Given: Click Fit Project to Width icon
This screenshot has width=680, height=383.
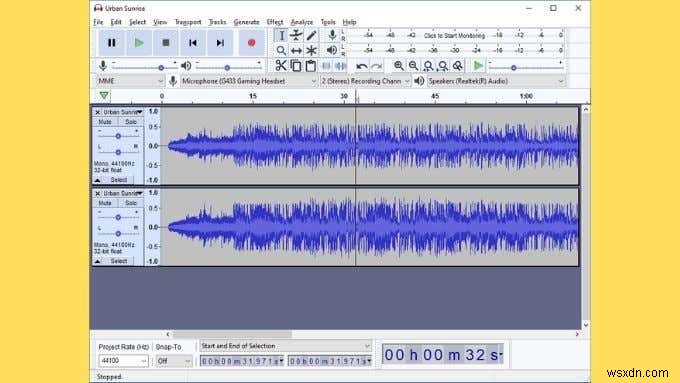Looking at the screenshot, I should click(443, 65).
